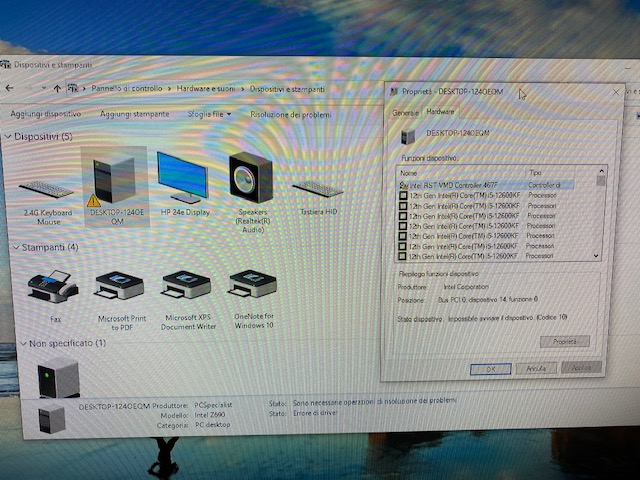The width and height of the screenshot is (640, 480).
Task: Switch to the Generale tab
Action: (x=405, y=113)
